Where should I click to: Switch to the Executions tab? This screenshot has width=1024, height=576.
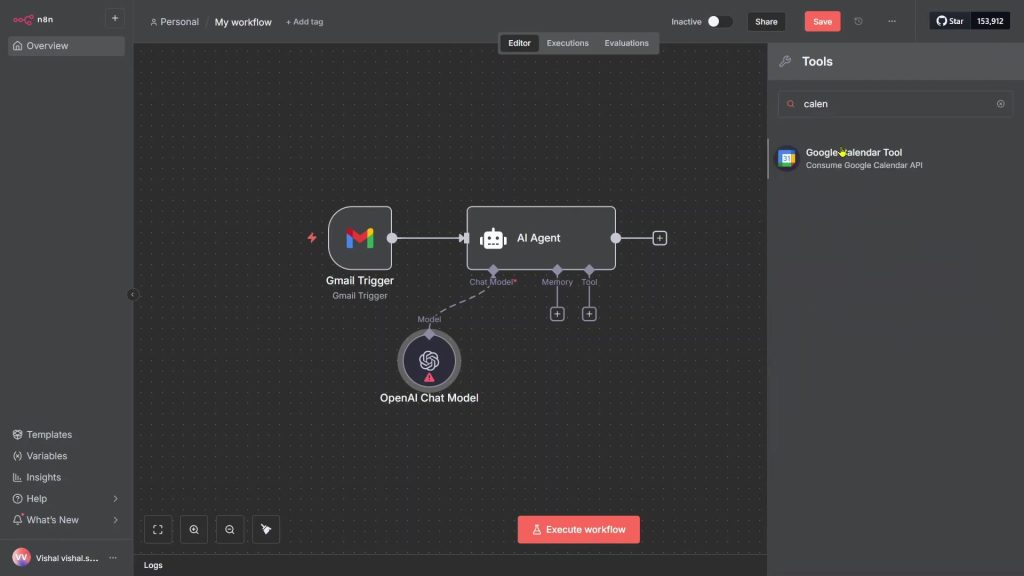coord(567,43)
